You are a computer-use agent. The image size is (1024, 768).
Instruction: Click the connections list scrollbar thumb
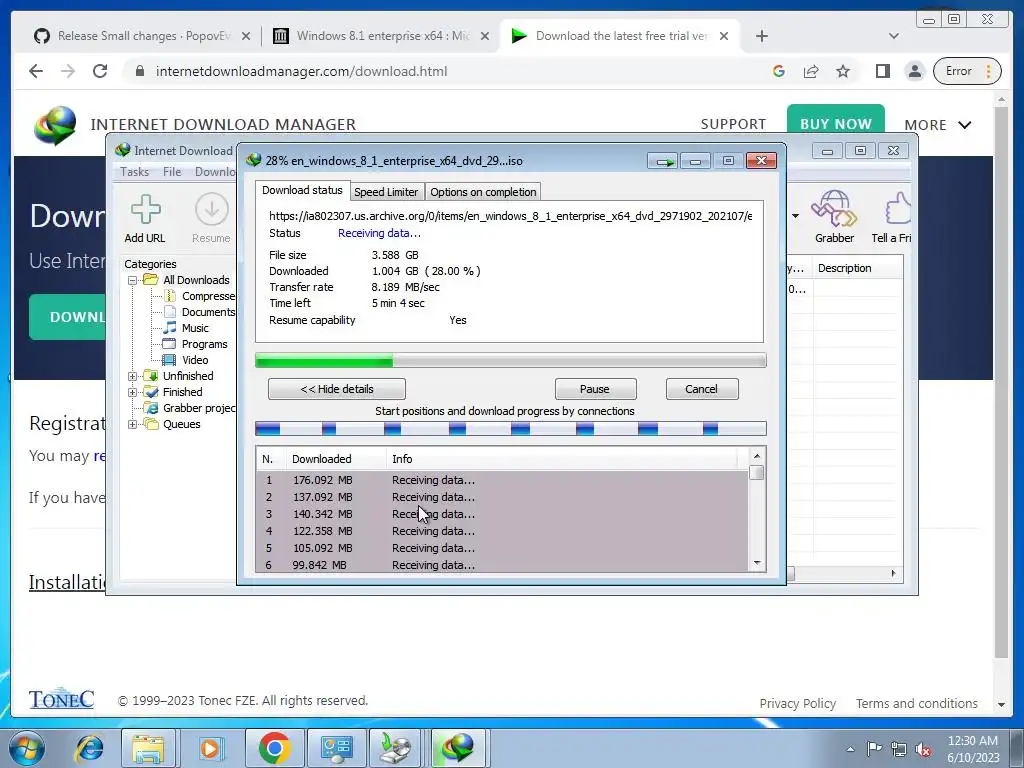pos(757,472)
